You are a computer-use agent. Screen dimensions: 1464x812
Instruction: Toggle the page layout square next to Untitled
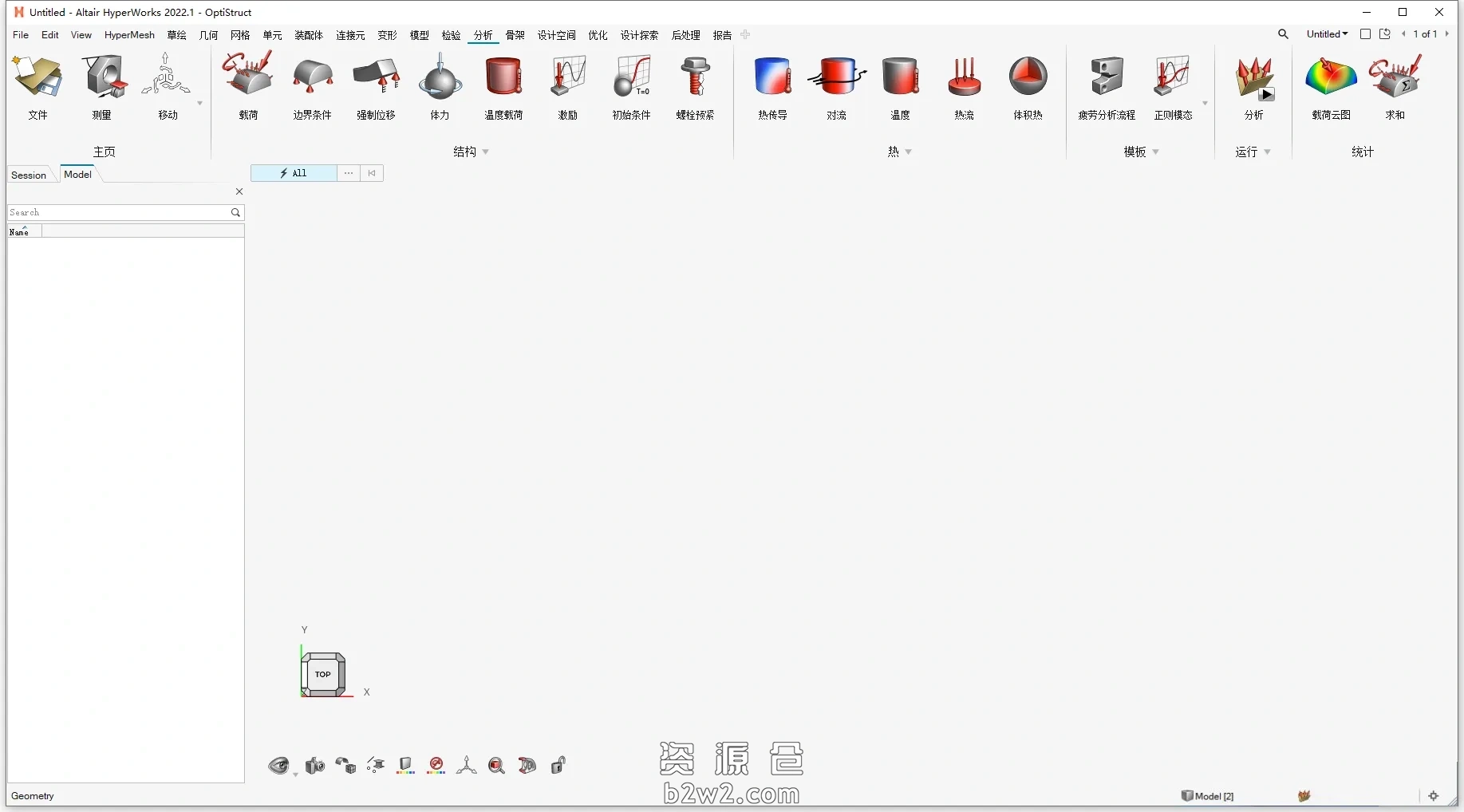(1365, 34)
